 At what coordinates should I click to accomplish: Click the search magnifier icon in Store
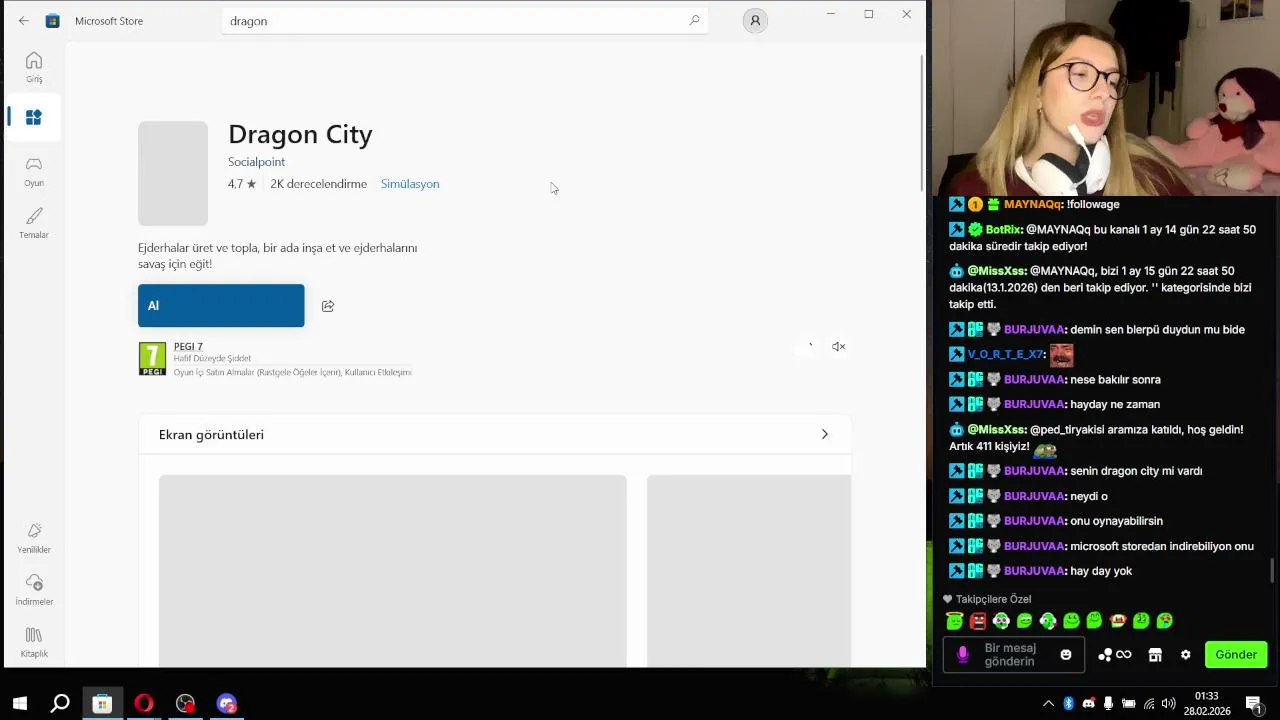[694, 20]
